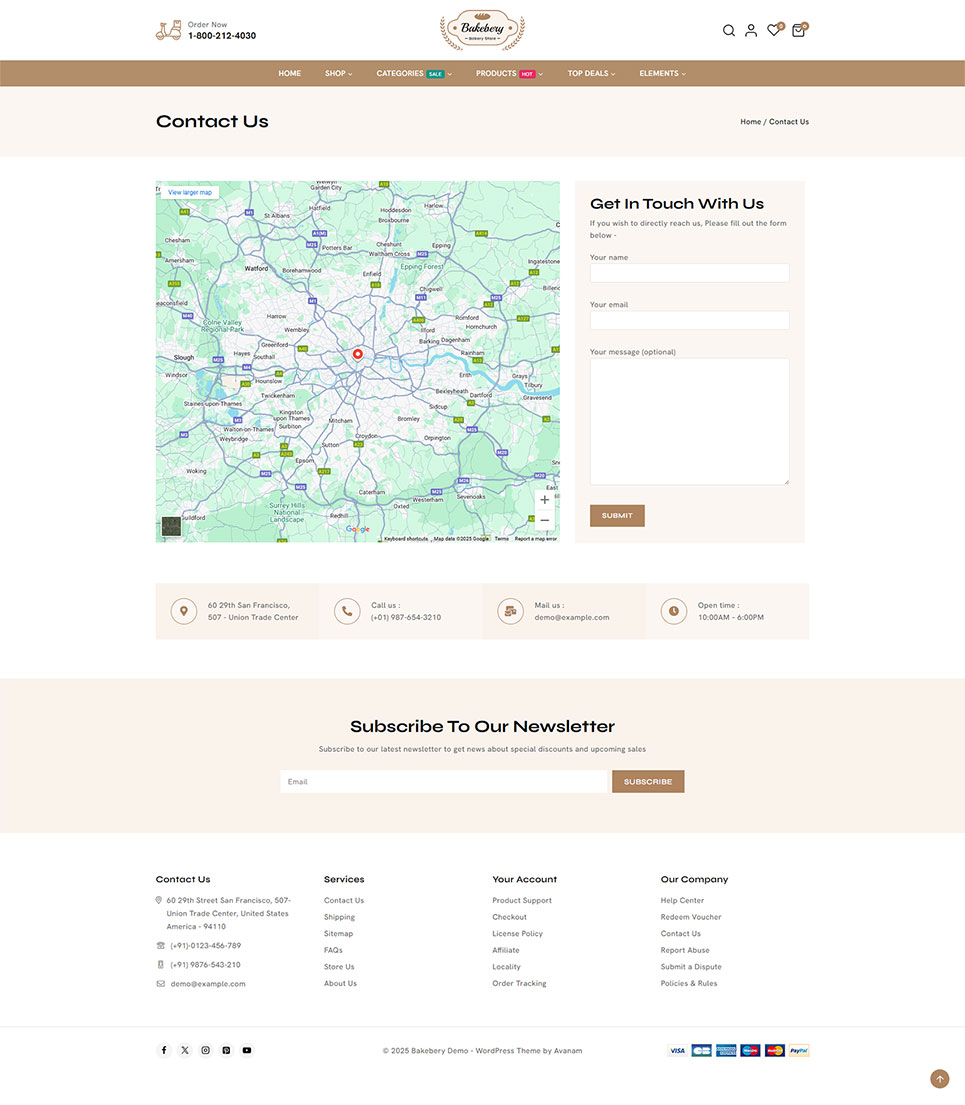Screen dimensions: 965x1105
Task: Expand the Shop dropdown menu
Action: [338, 74]
